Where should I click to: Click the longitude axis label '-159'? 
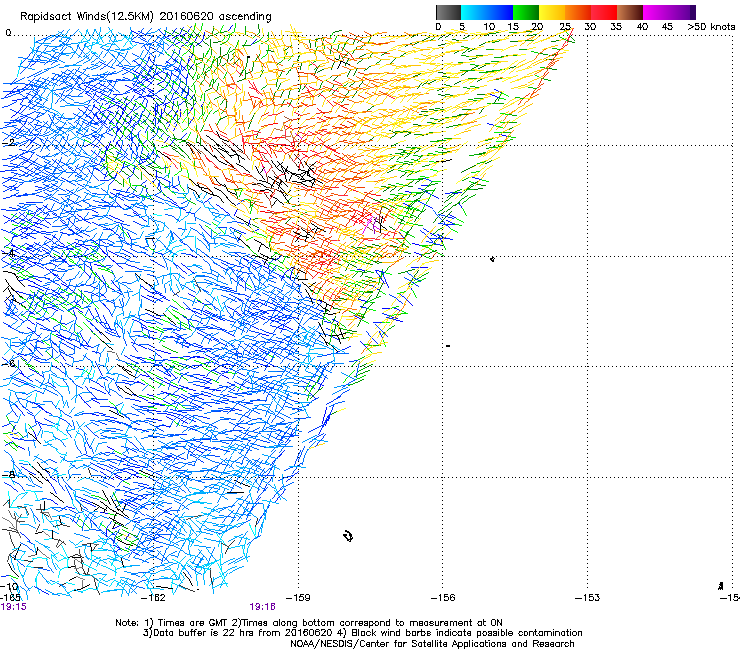click(298, 598)
